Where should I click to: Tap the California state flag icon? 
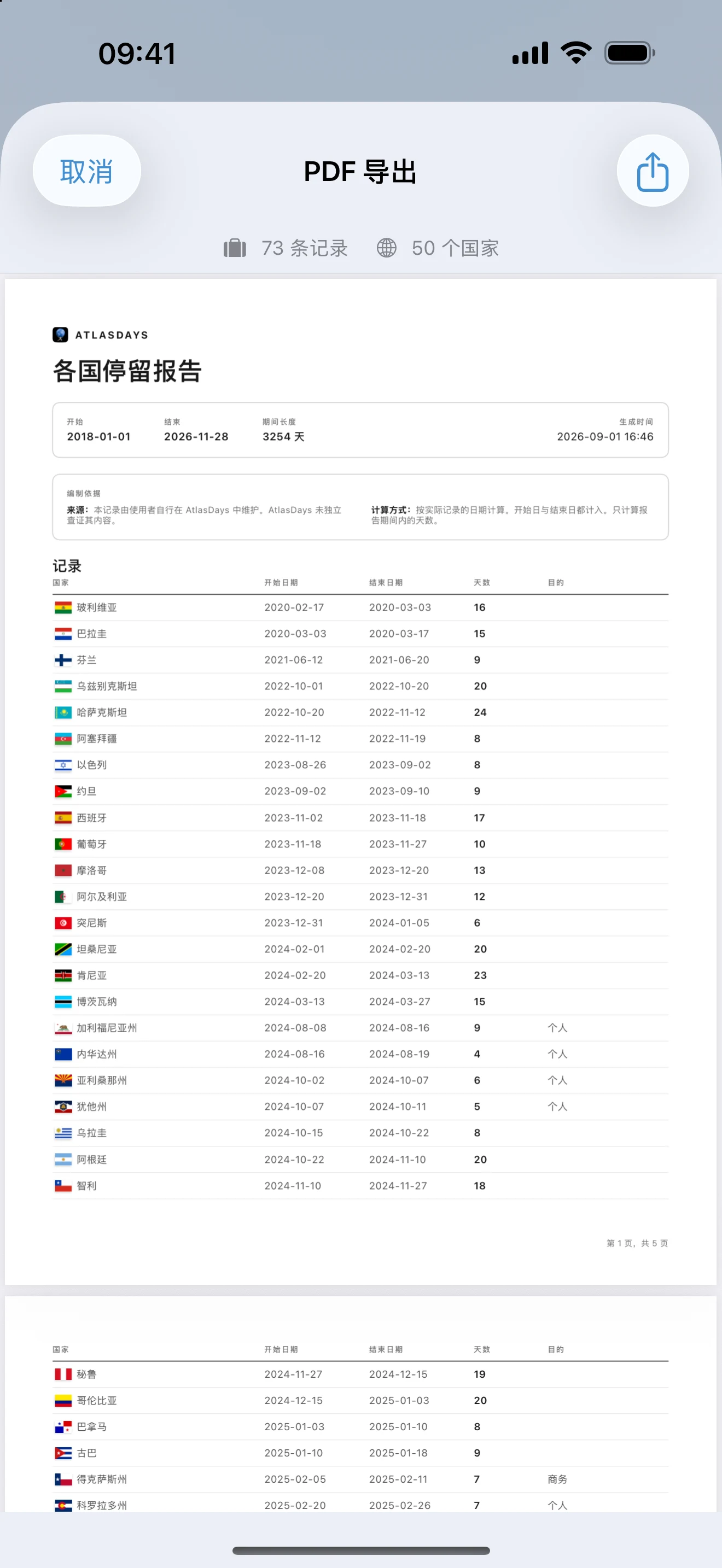pos(63,1028)
